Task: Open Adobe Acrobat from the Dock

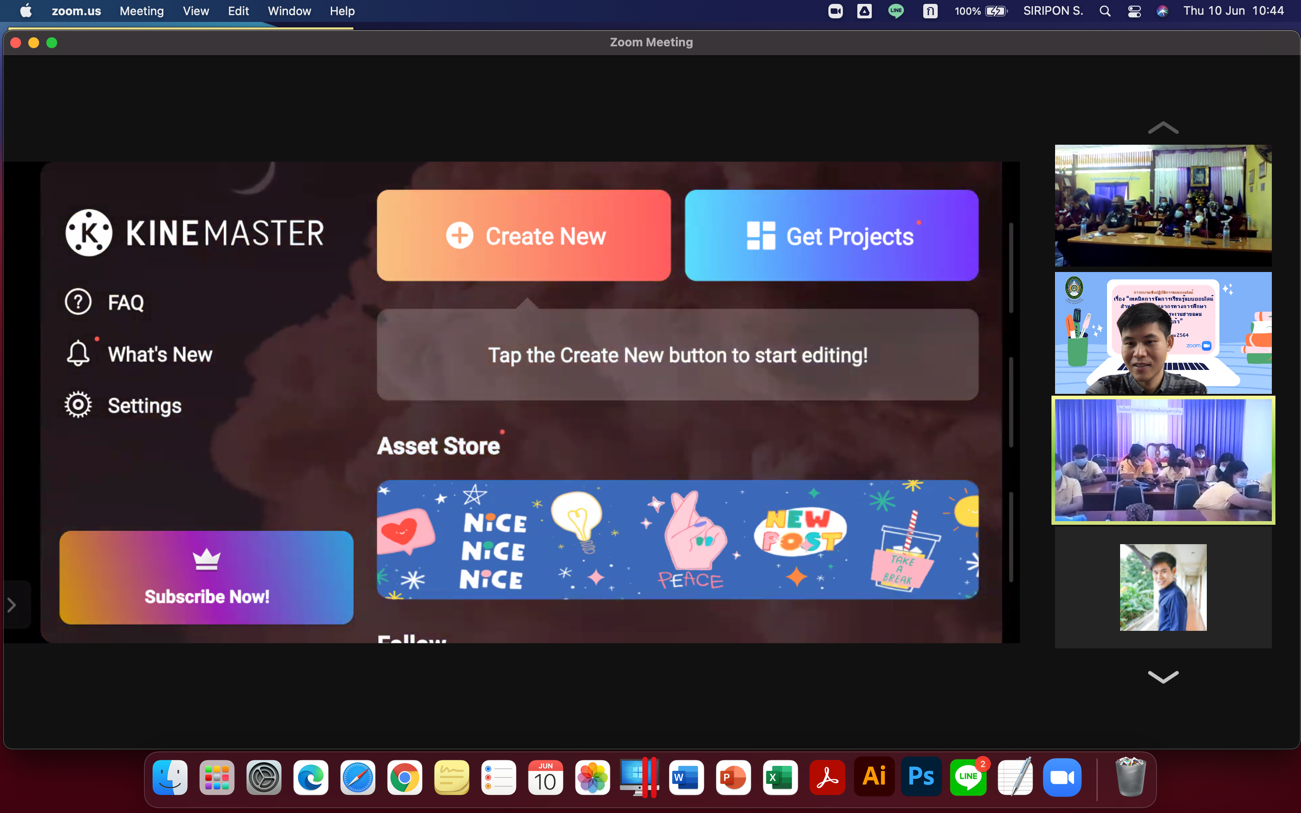Action: click(x=827, y=778)
